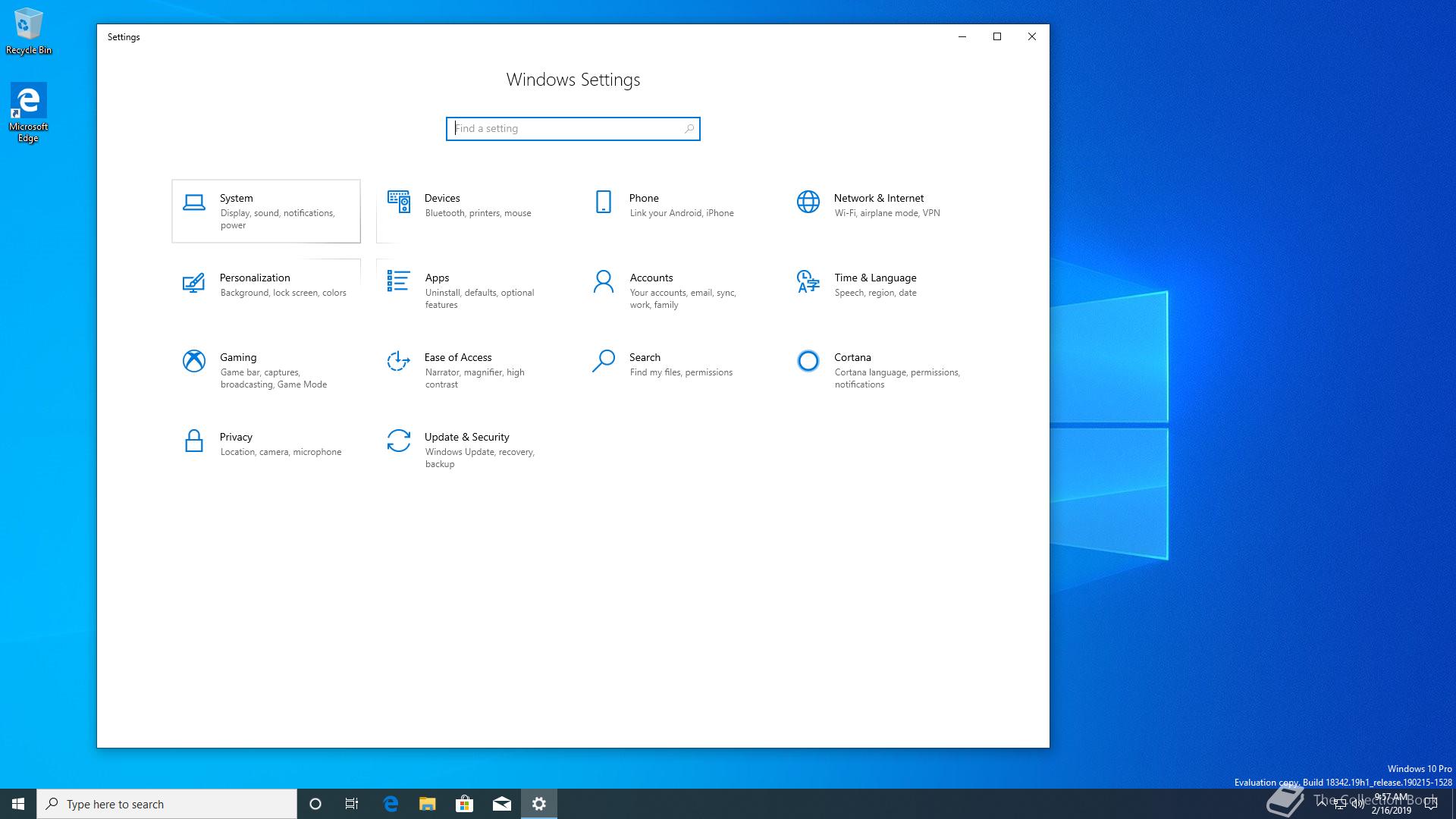This screenshot has height=819, width=1456.
Task: Click the taskbar 'Type here to search' box
Action: coord(167,804)
